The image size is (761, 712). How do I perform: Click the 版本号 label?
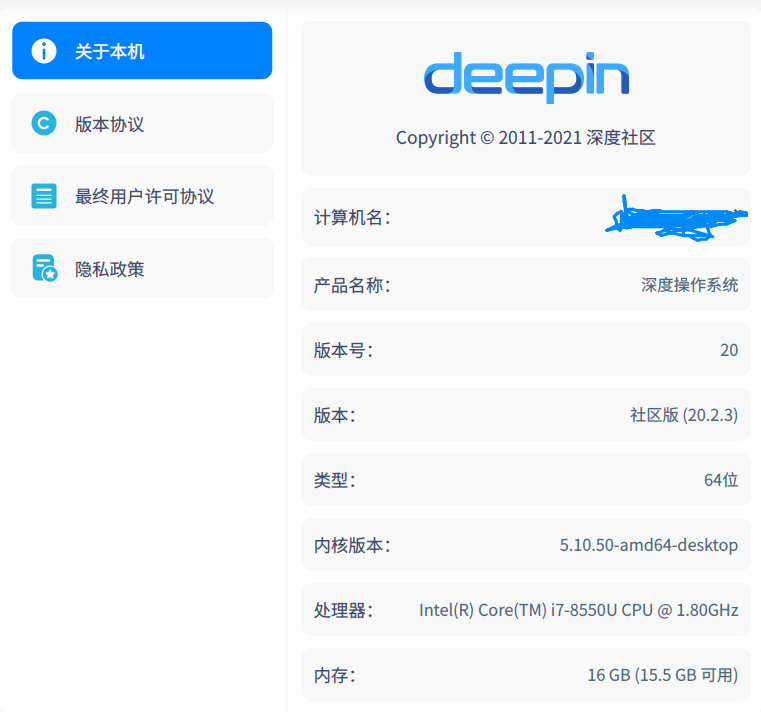(x=343, y=350)
